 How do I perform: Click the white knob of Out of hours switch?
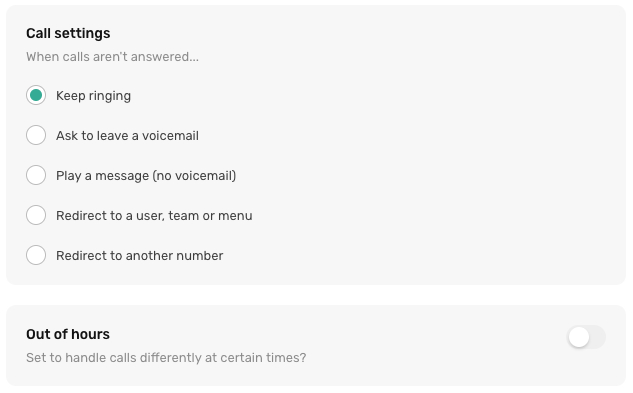tap(579, 337)
